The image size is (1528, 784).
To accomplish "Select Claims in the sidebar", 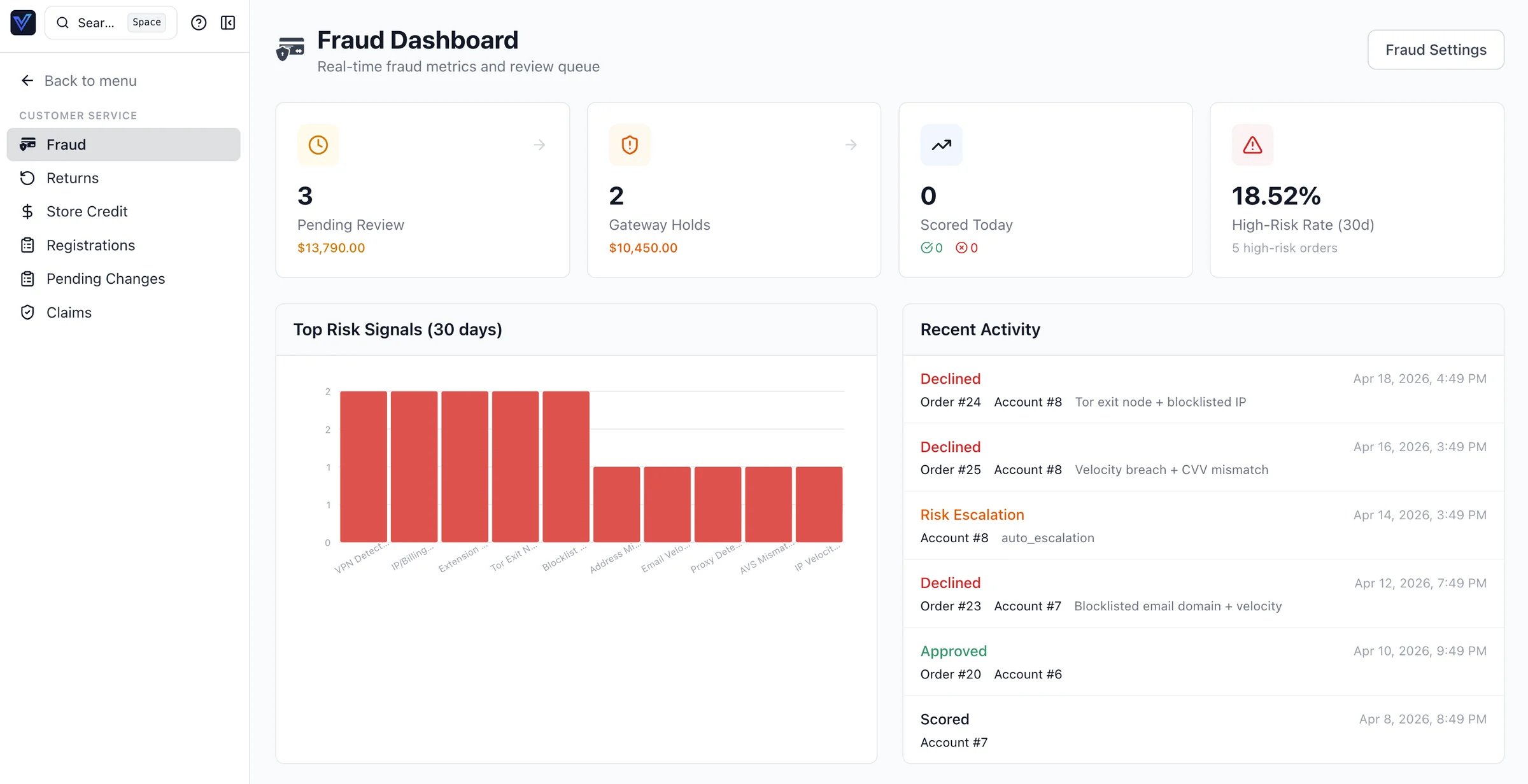I will 69,312.
